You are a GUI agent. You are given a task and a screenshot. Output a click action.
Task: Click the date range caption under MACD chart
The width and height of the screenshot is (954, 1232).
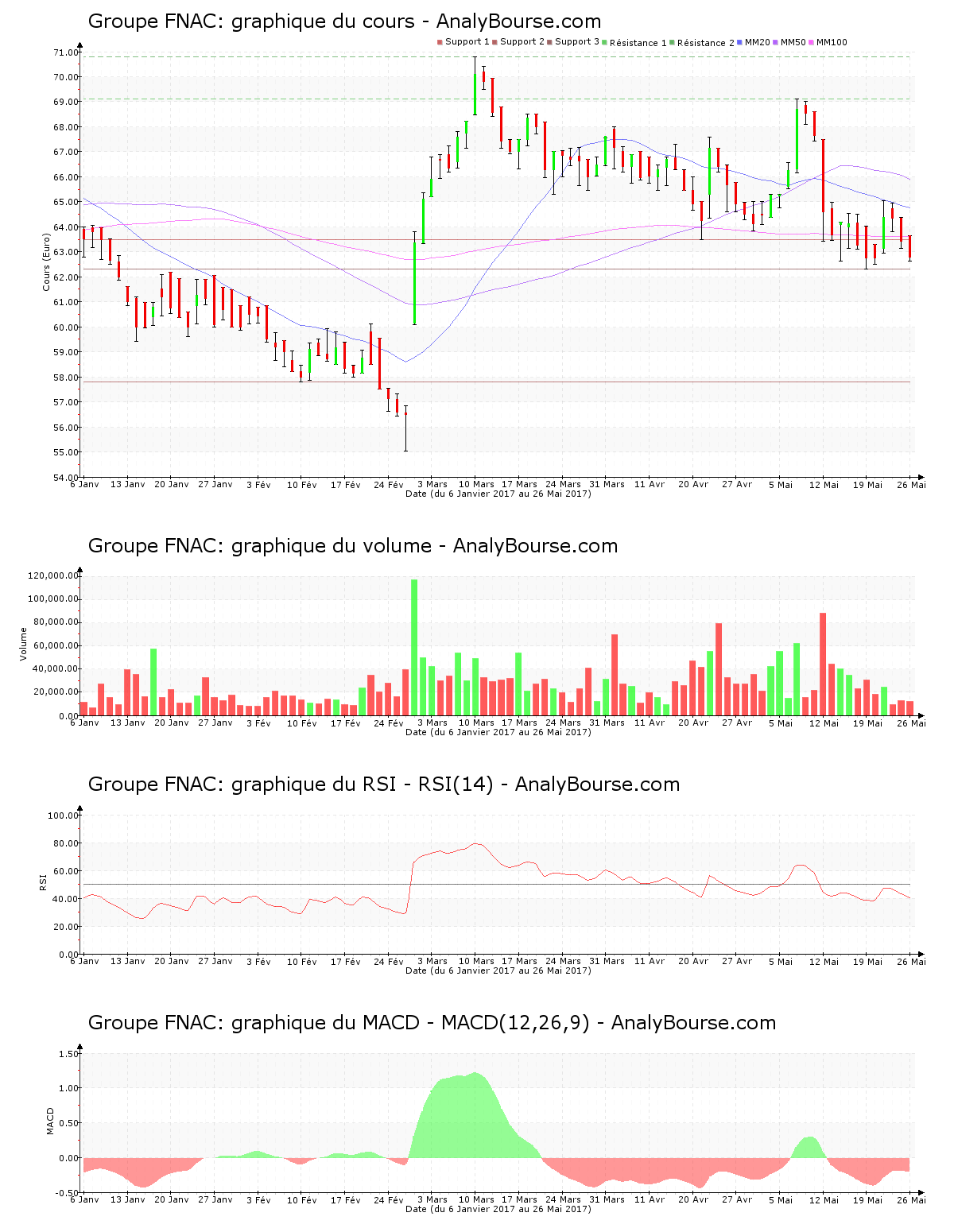498,1209
